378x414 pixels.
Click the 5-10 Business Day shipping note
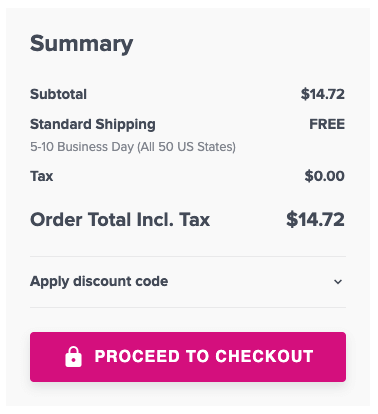click(133, 147)
